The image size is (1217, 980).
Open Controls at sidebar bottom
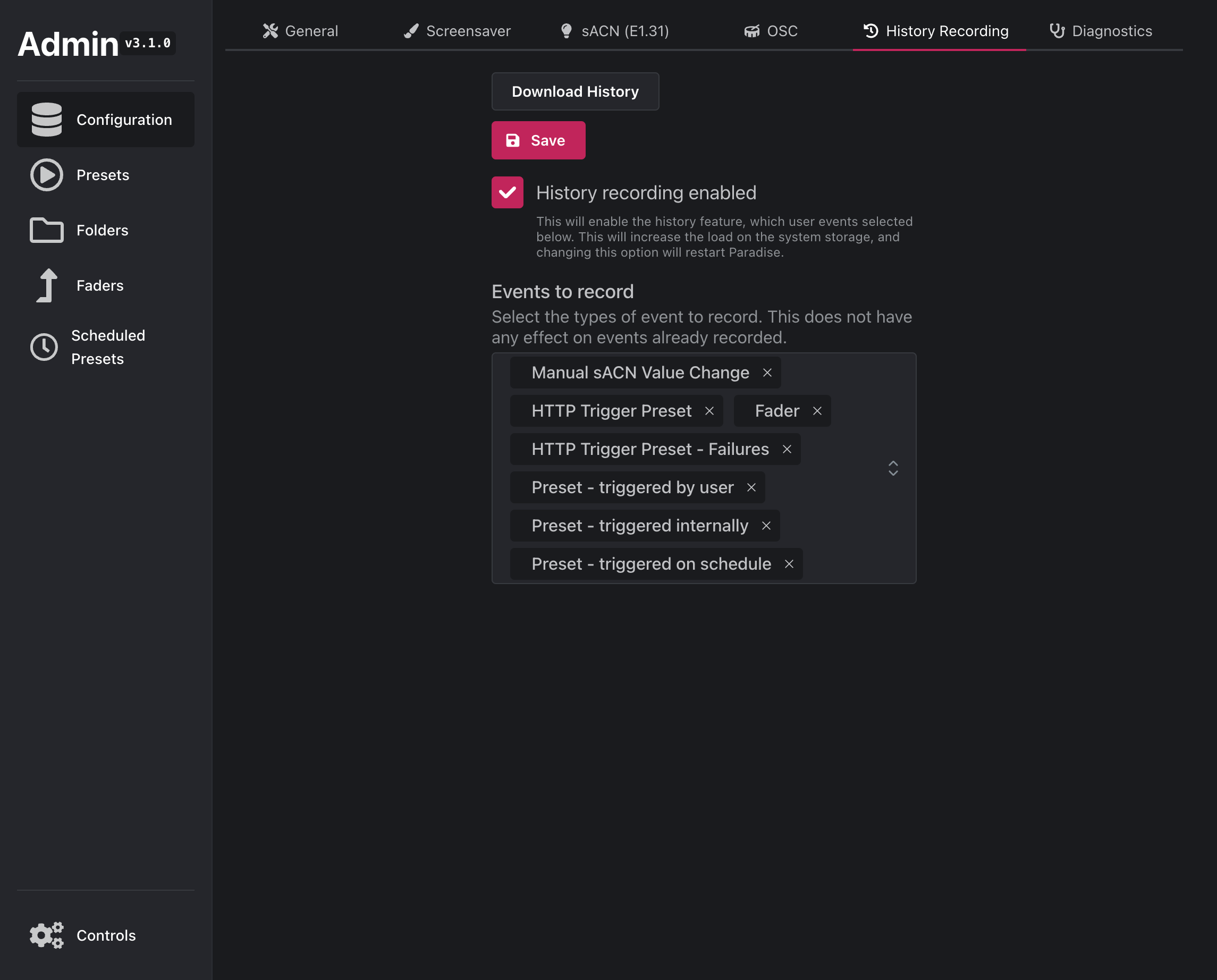[x=106, y=935]
